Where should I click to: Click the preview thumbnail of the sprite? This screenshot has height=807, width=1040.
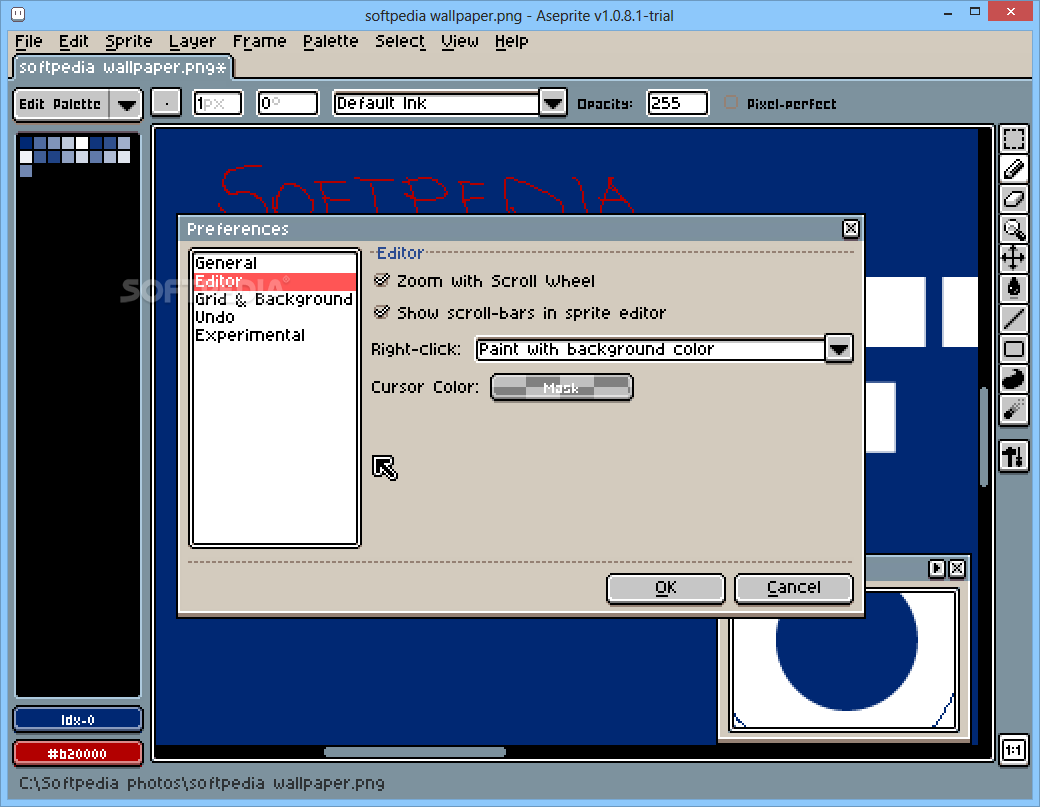point(844,660)
